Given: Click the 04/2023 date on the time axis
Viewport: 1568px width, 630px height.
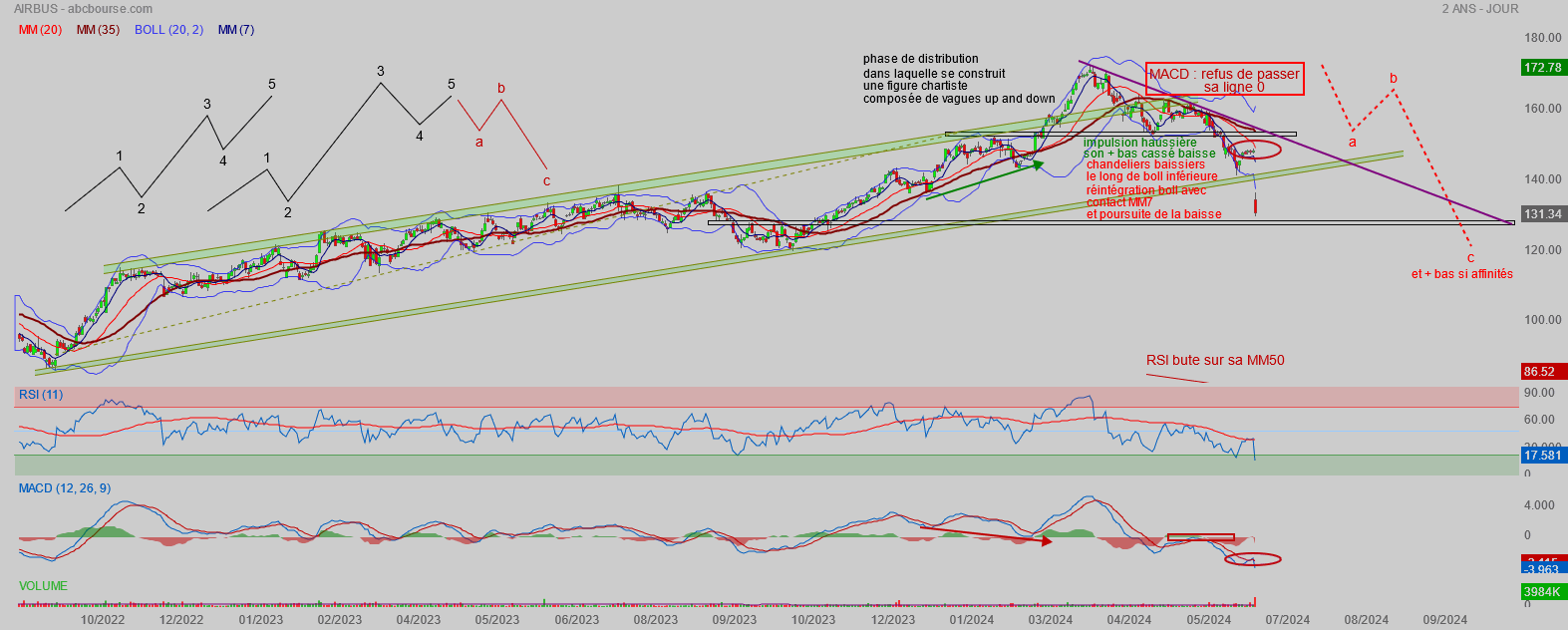Looking at the screenshot, I should tap(419, 620).
